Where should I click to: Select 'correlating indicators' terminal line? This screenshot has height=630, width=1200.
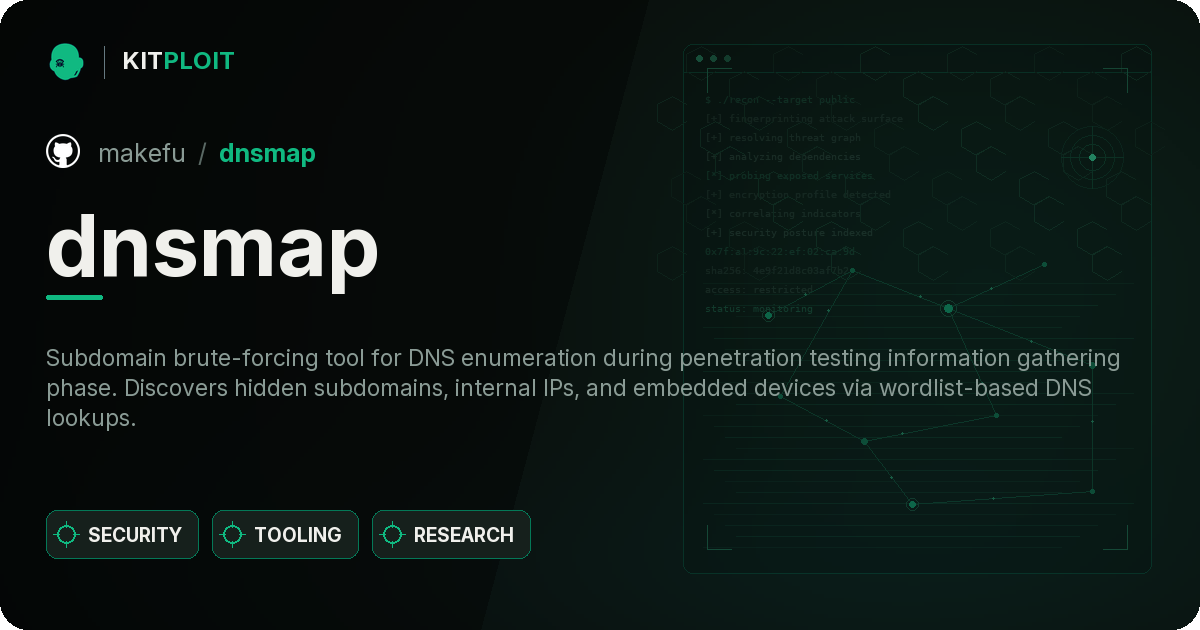point(783,214)
